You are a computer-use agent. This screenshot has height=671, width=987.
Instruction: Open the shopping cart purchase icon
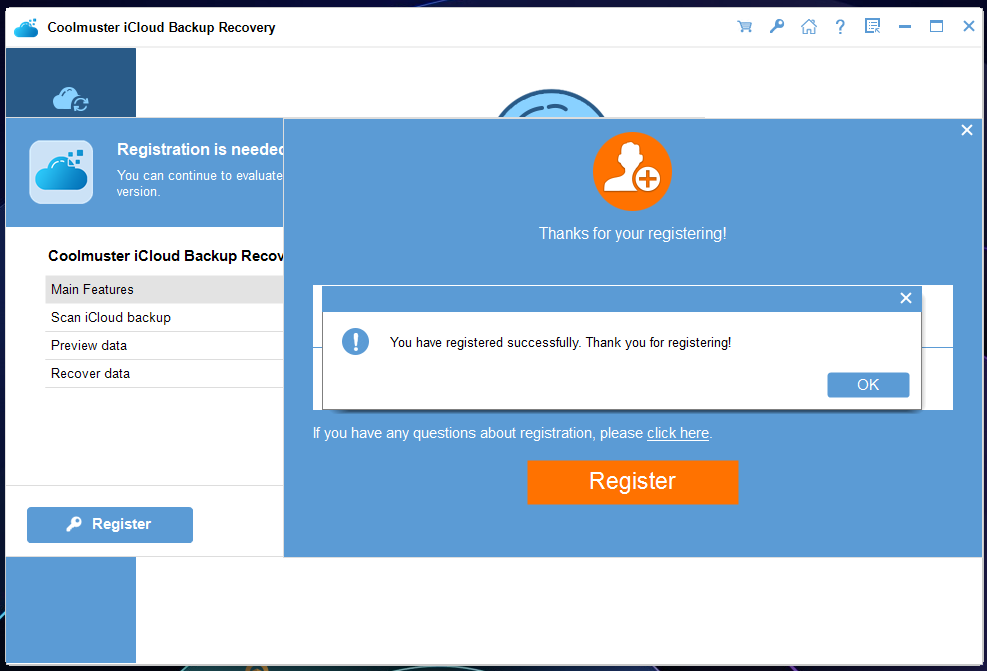tap(744, 27)
